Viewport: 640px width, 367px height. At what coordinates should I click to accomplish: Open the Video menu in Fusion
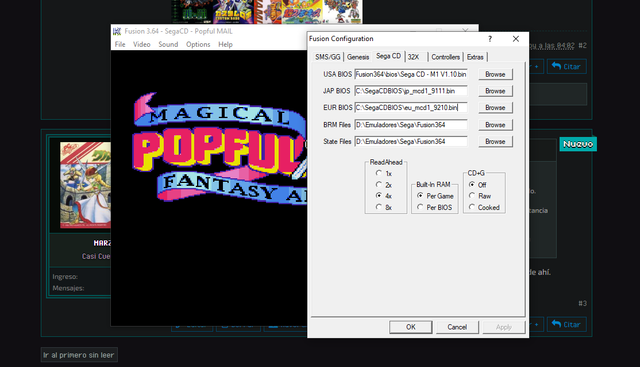pos(142,44)
